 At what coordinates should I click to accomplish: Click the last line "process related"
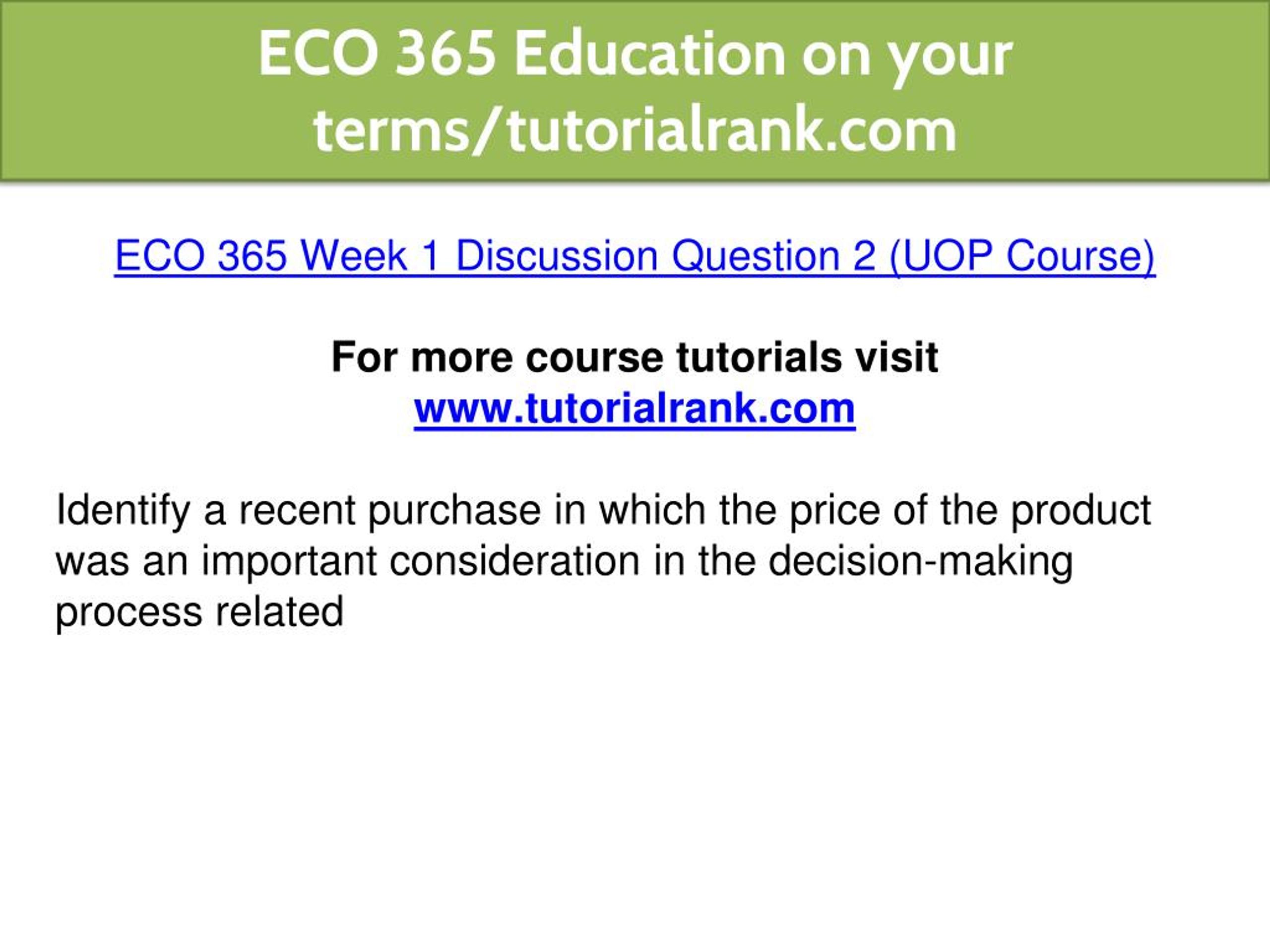tap(199, 613)
